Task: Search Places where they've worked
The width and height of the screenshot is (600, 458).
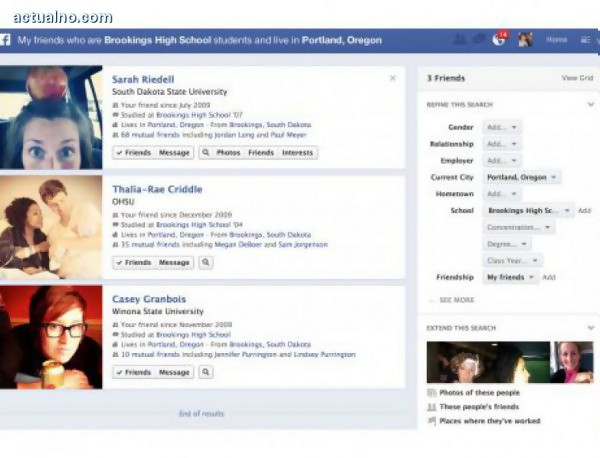Action: click(490, 421)
